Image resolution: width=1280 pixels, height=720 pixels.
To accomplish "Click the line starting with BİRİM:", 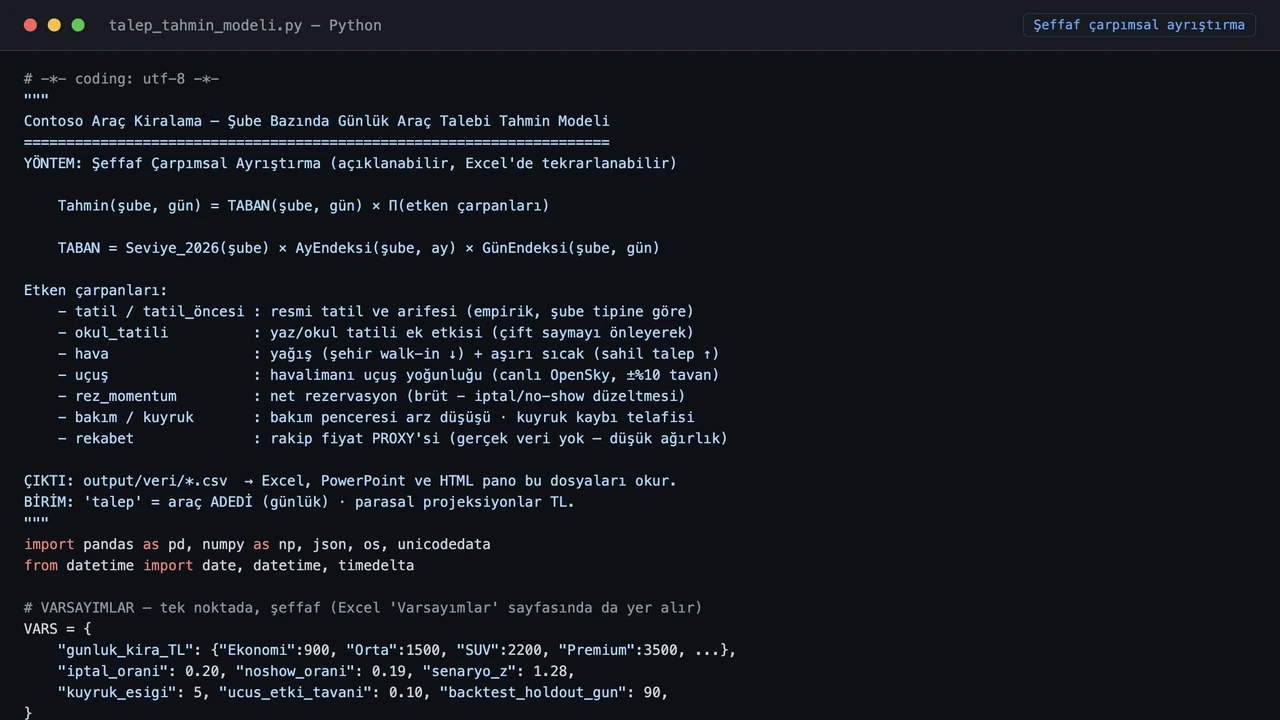I will [x=300, y=502].
